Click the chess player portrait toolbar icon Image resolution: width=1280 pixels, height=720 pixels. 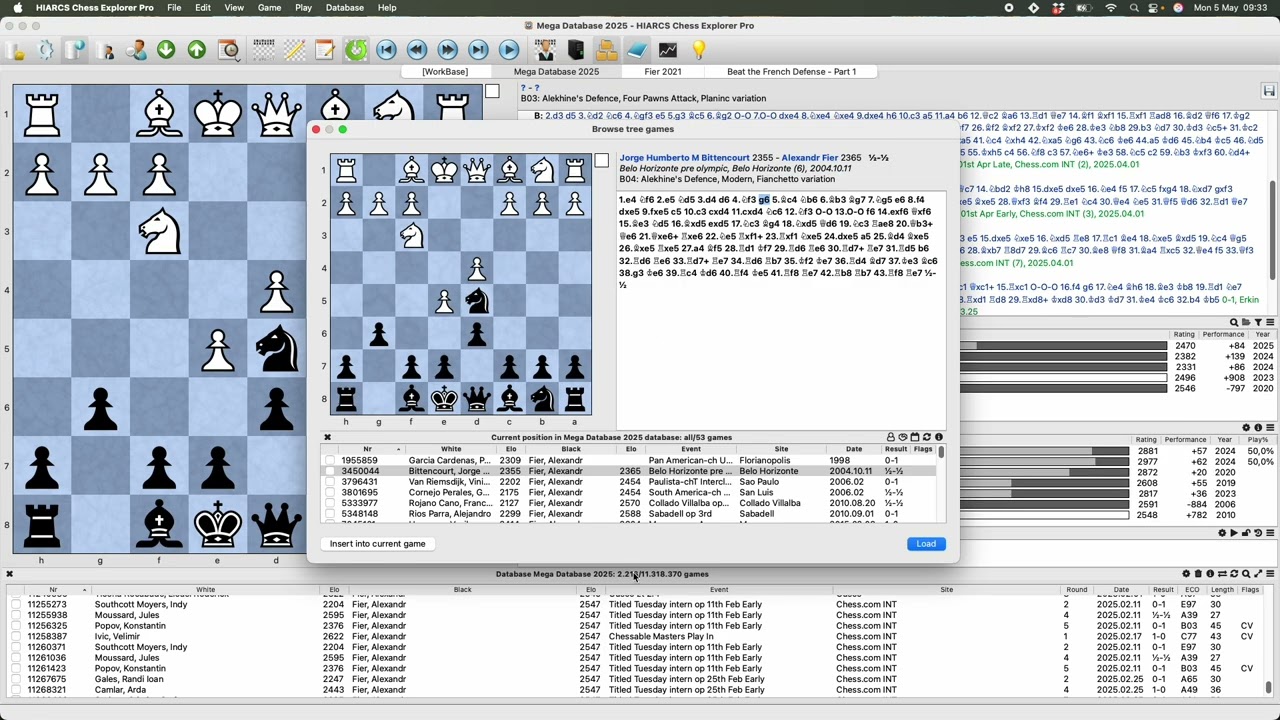coord(545,49)
